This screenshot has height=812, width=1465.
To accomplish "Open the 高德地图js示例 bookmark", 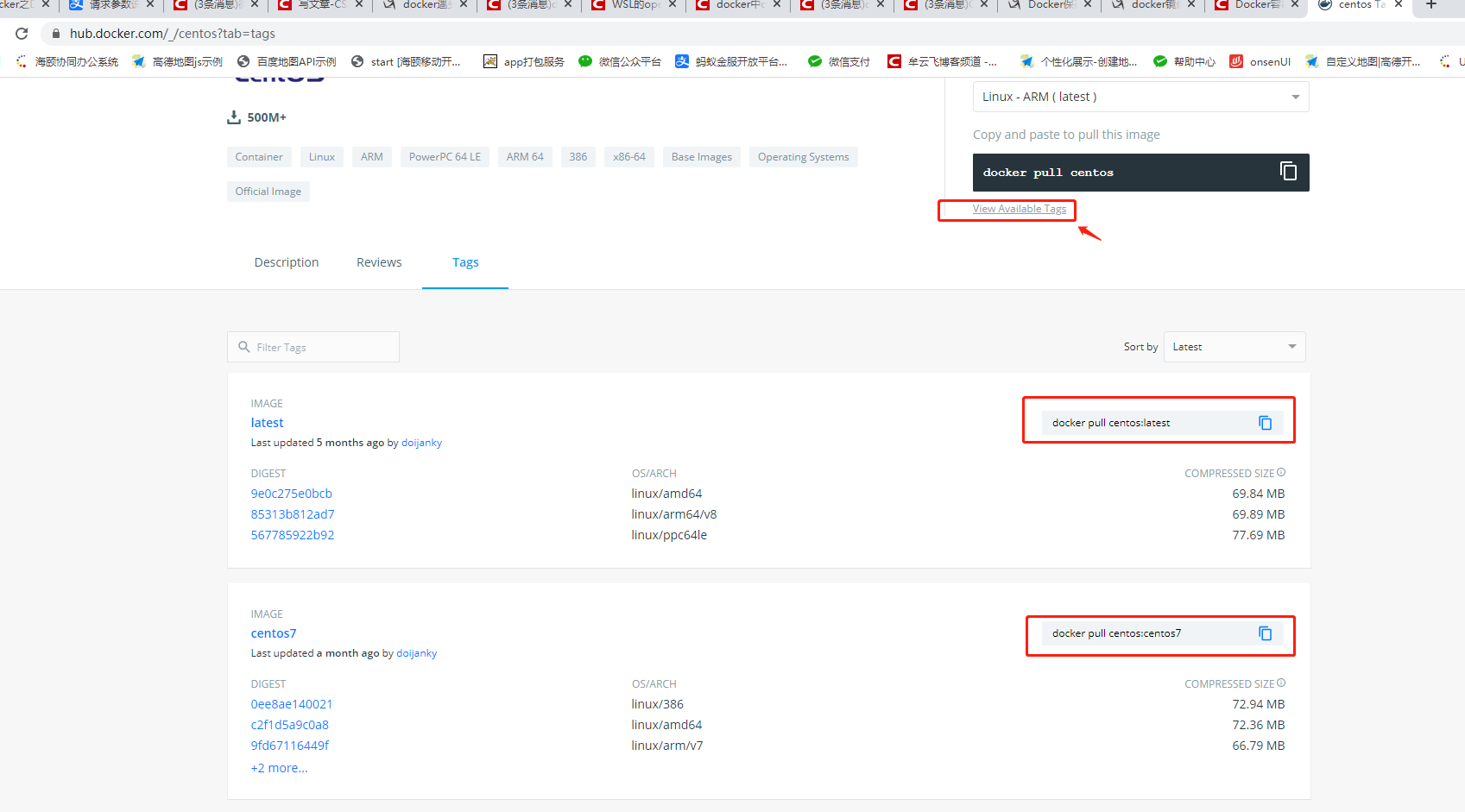I will point(178,61).
